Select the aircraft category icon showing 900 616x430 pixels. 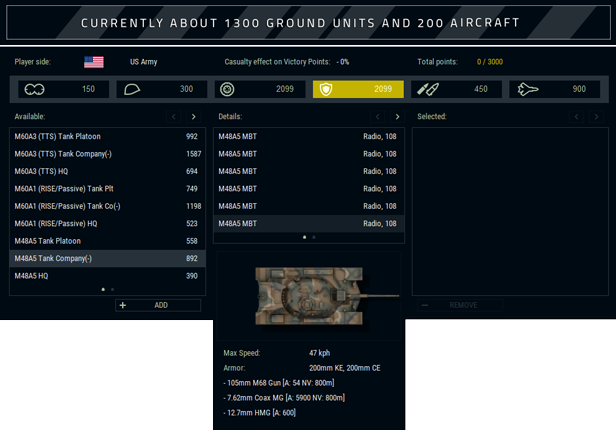527,89
